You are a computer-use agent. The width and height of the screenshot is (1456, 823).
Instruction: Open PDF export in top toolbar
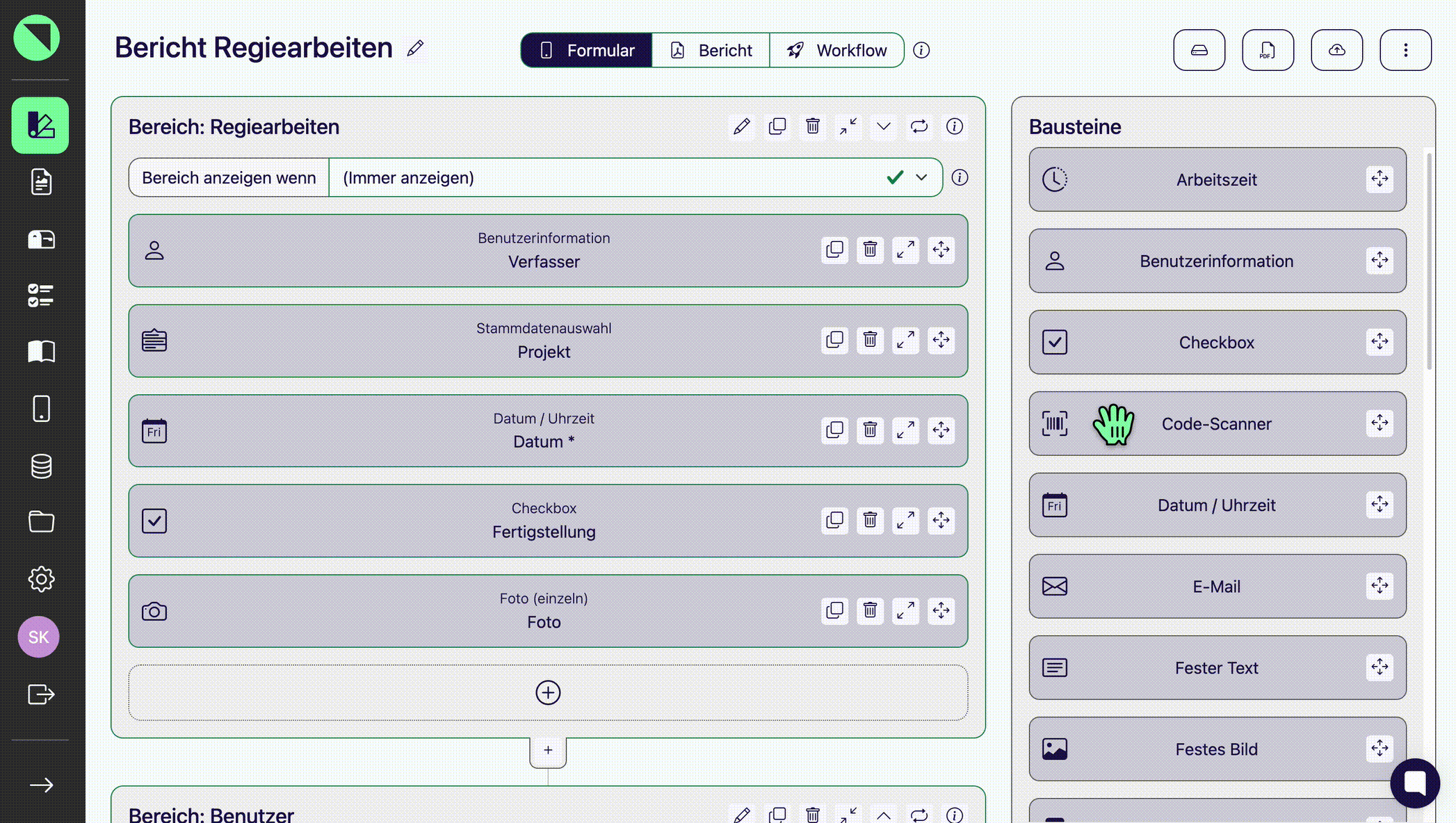point(1267,50)
